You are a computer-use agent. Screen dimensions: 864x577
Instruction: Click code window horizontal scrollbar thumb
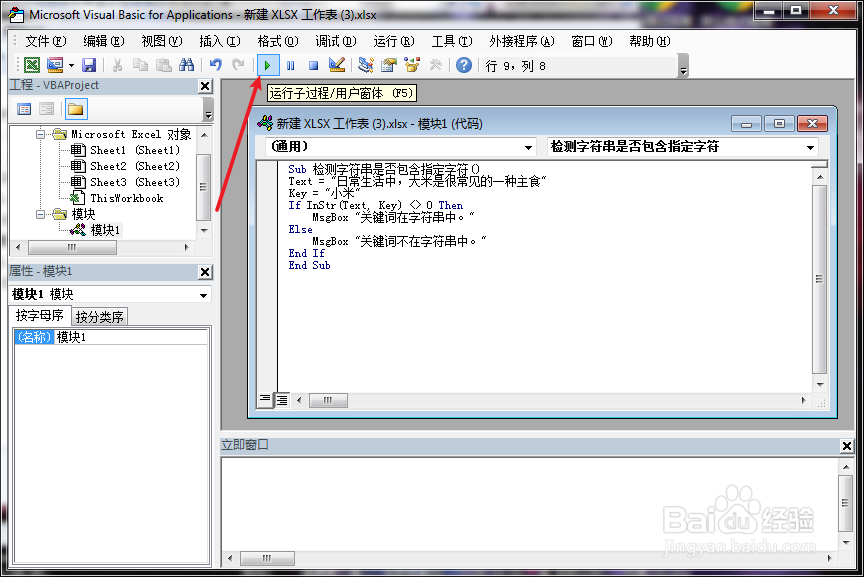[328, 400]
